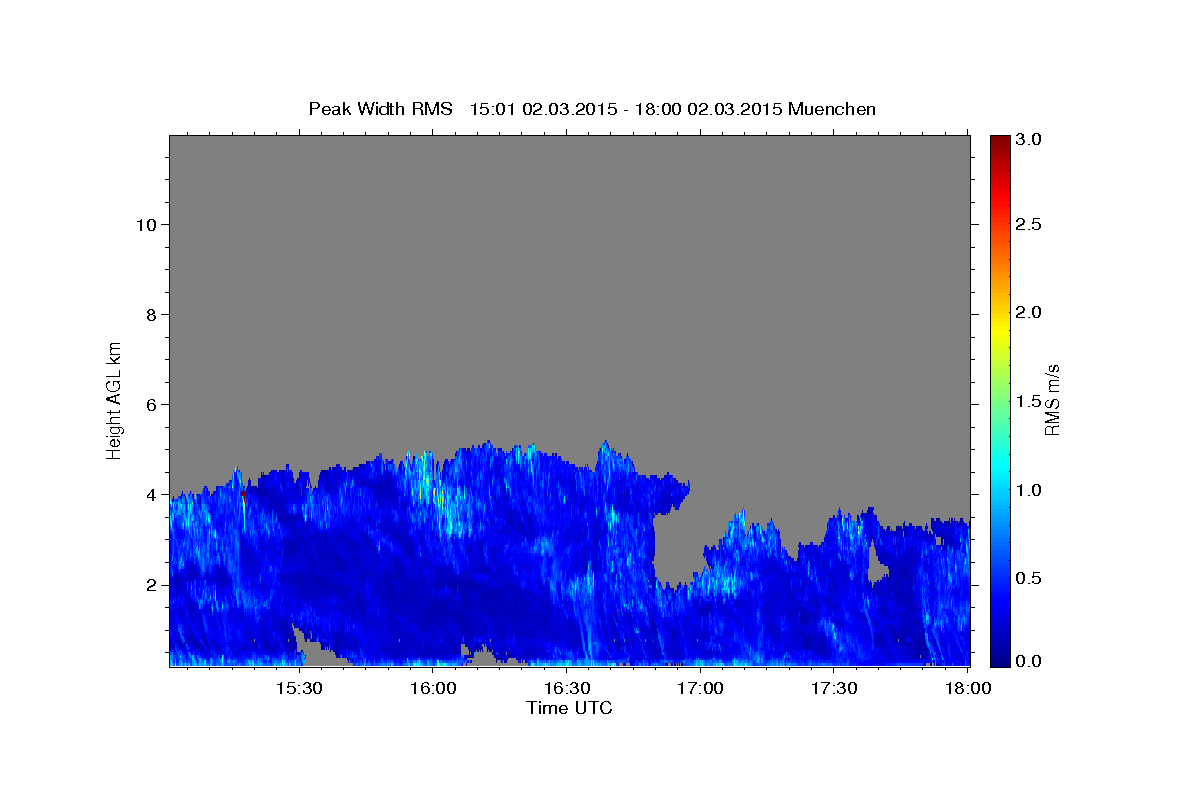The width and height of the screenshot is (1200, 800).
Task: Click the colorbar value 1.5
Action: point(1027,400)
